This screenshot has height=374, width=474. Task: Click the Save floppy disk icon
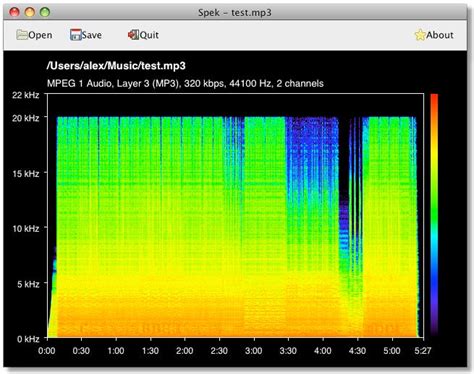click(x=76, y=35)
